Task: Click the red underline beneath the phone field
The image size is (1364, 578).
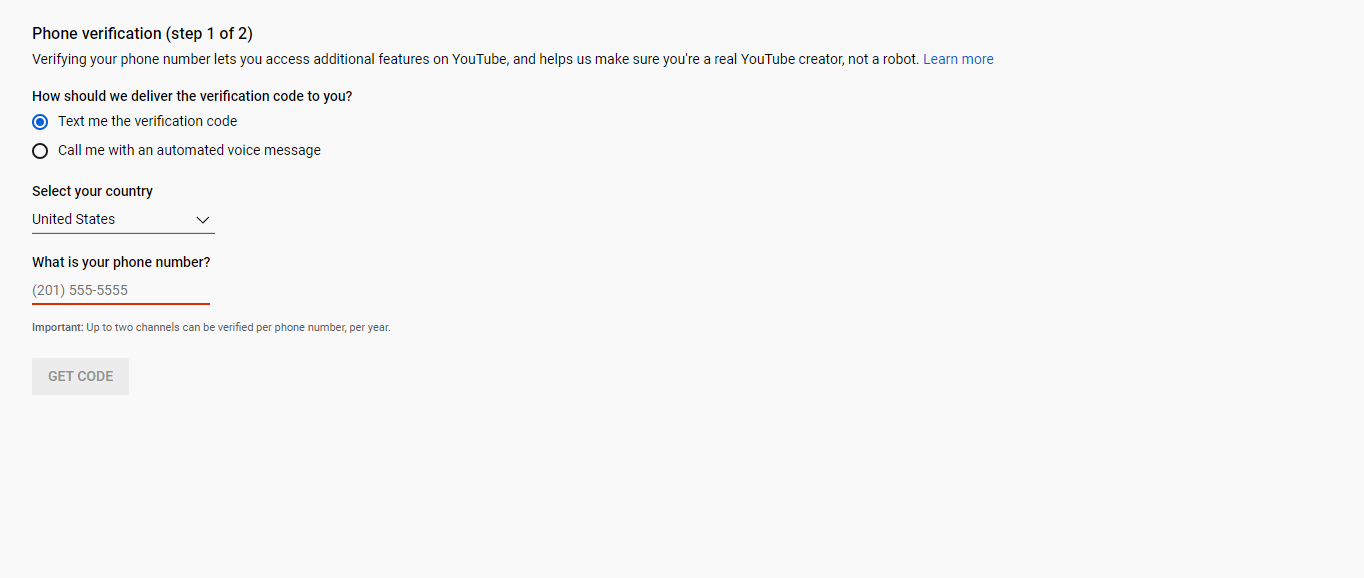Action: pos(121,303)
